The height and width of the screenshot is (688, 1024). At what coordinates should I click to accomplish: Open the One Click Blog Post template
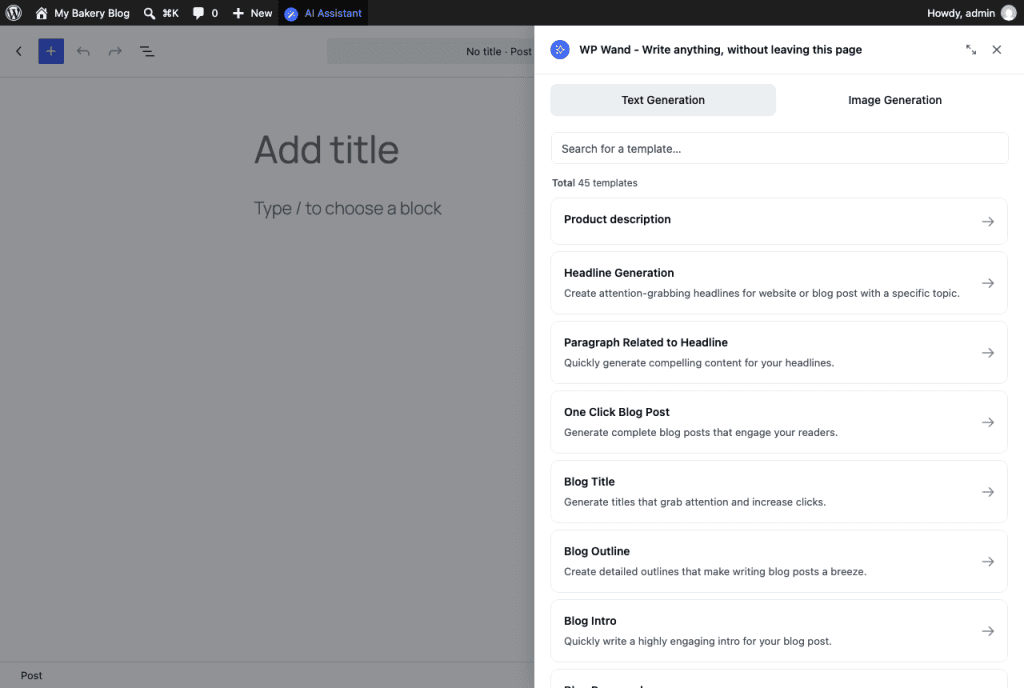pyautogui.click(x=778, y=422)
